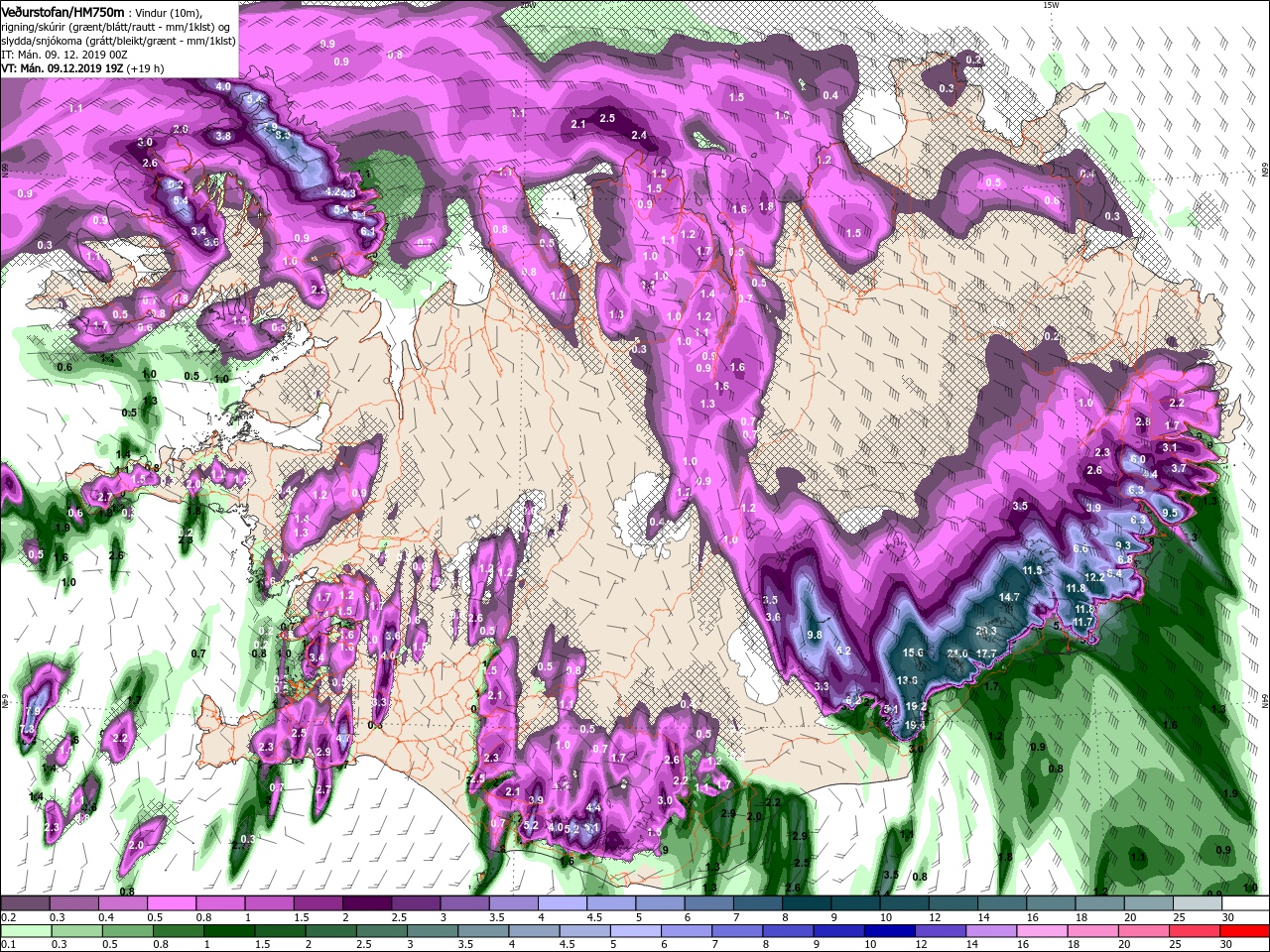Click the 14.7 precipitation value
This screenshot has width=1270, height=952.
coord(1010,597)
